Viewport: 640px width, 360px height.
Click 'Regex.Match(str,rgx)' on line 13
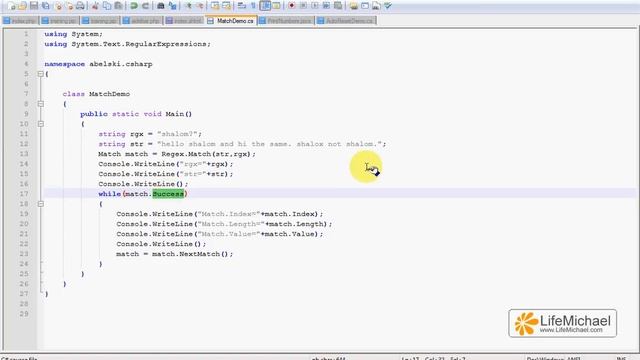pos(206,154)
